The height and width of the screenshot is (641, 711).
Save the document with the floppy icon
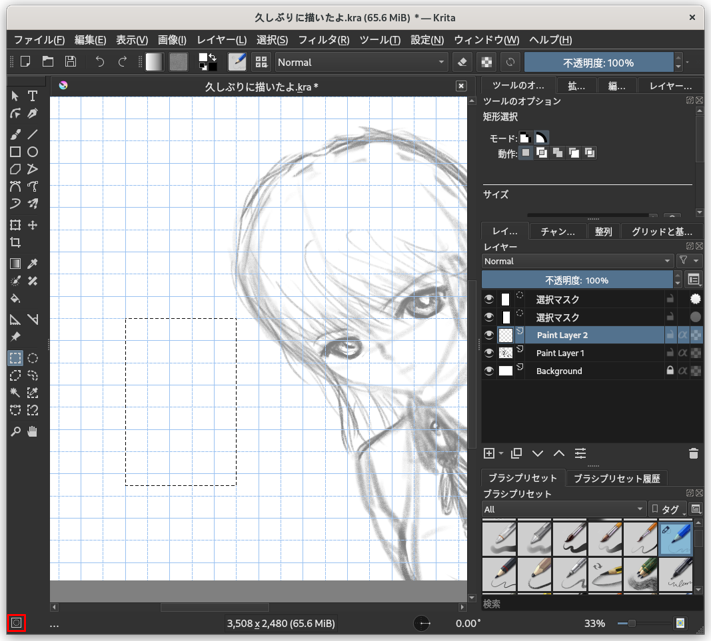[x=70, y=62]
